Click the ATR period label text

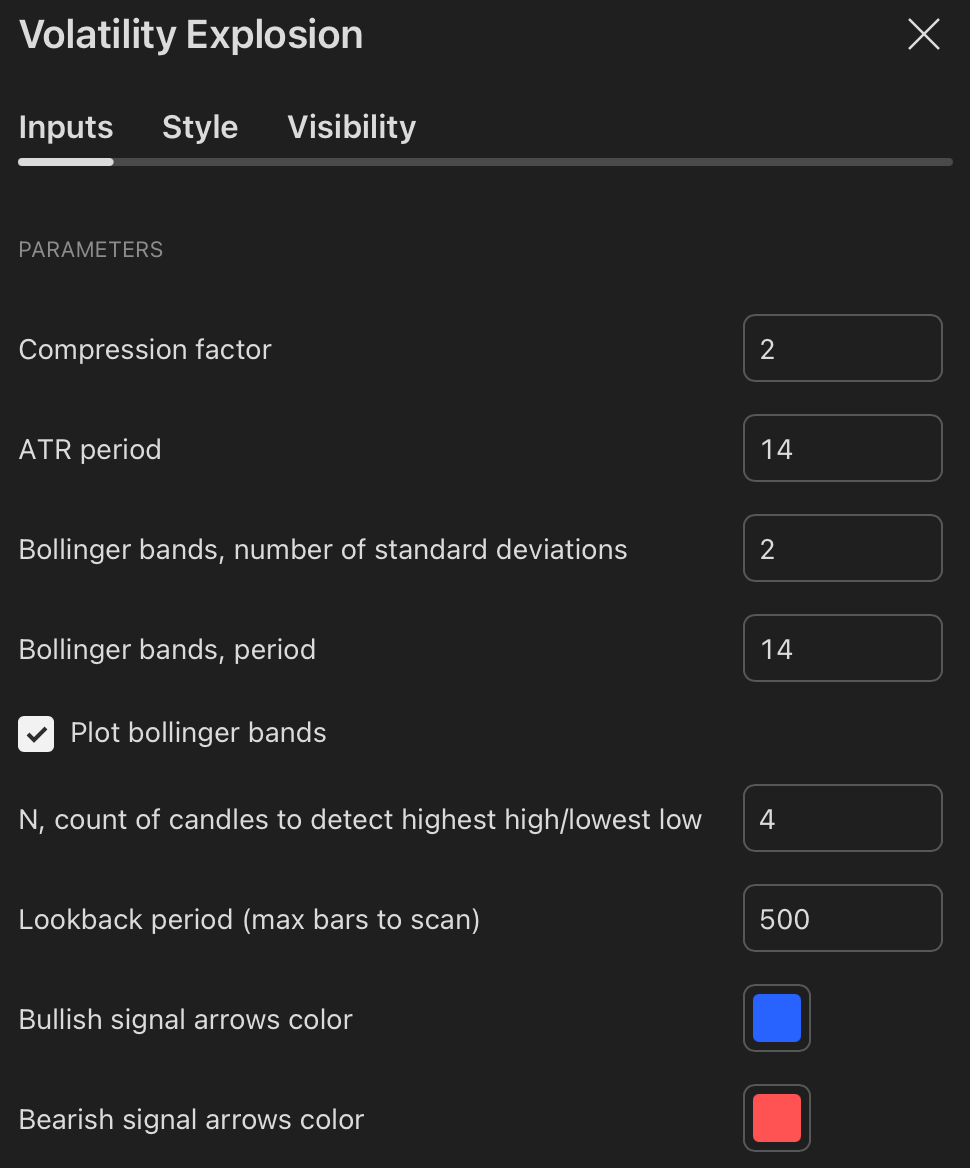coord(90,449)
